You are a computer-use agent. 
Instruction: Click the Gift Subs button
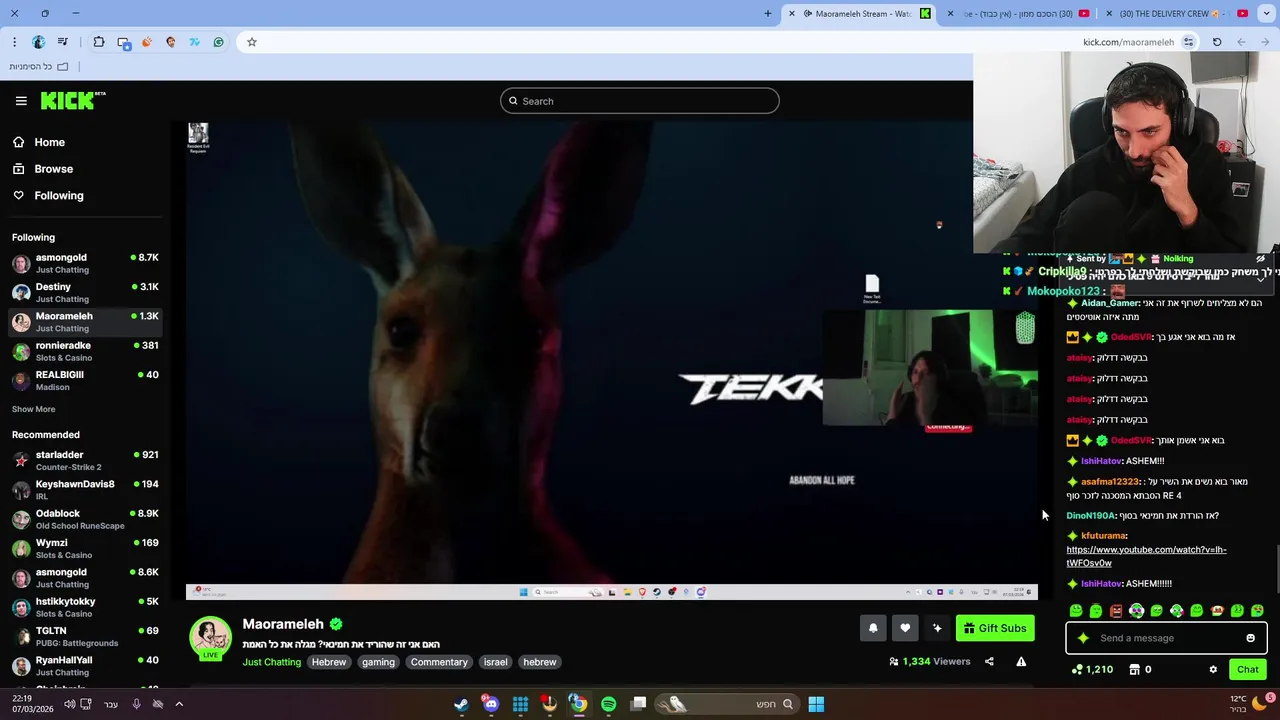(995, 628)
